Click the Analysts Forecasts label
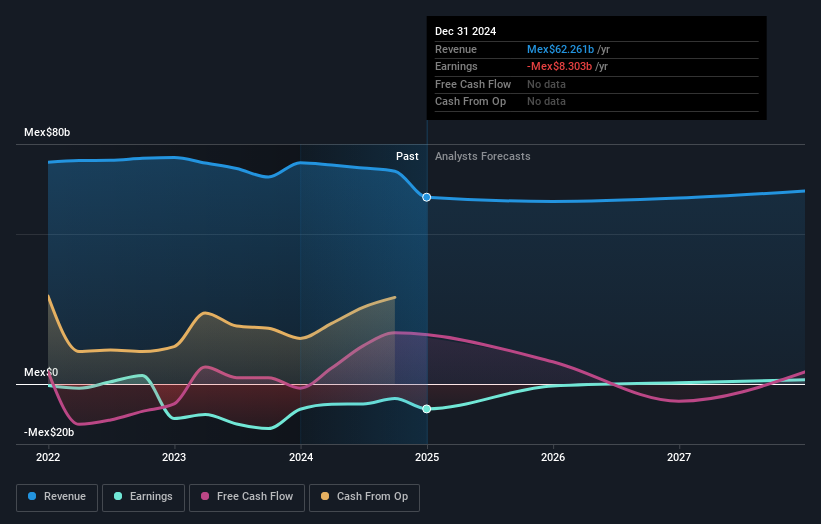Viewport: 821px width, 524px height. point(483,157)
